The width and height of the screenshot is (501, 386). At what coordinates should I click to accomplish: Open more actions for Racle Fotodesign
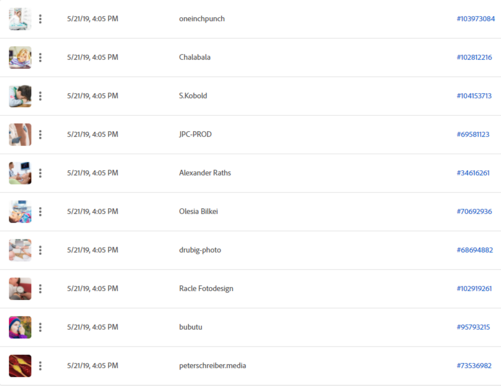[x=40, y=289]
